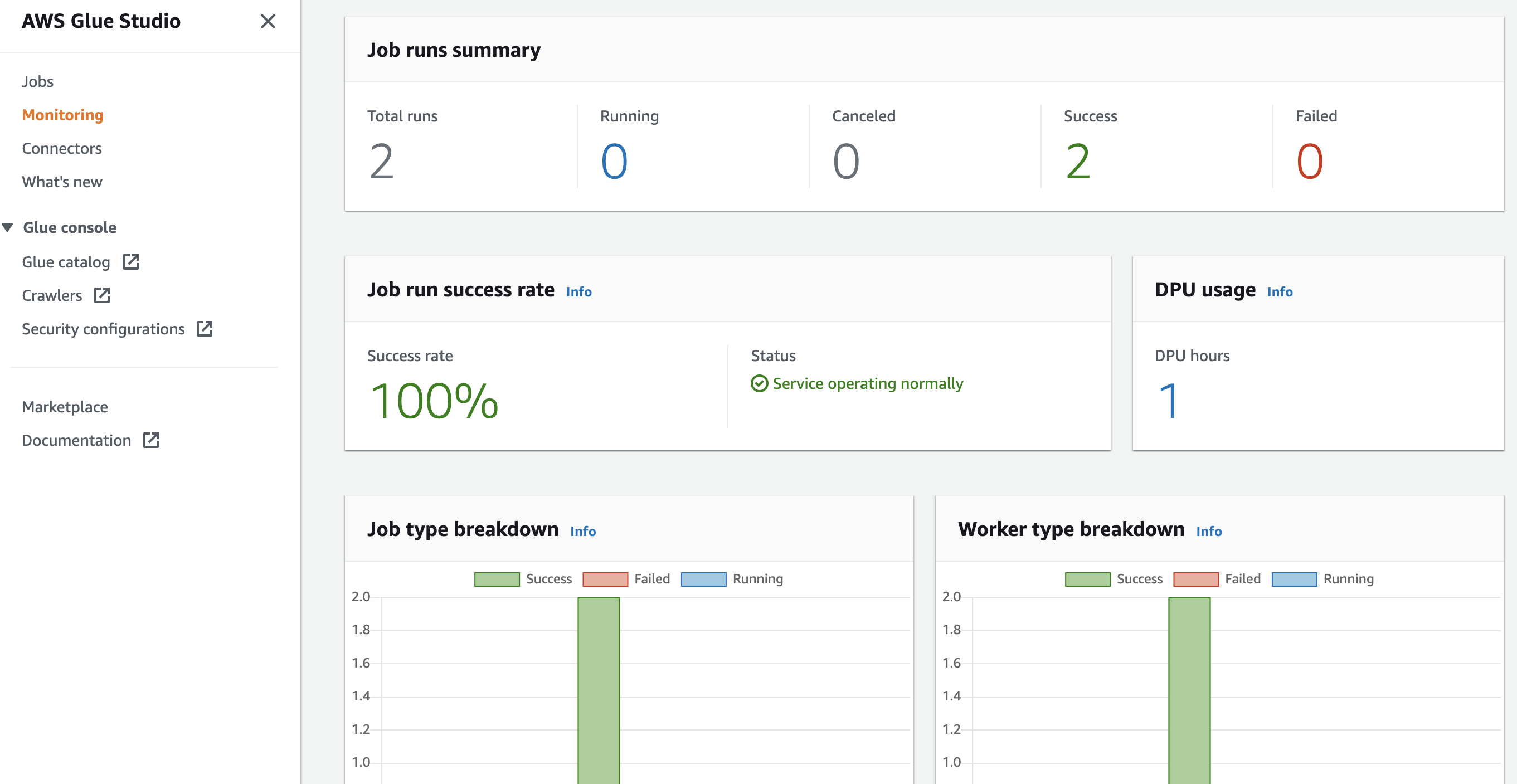Click external link icon beside Glue catalog
1517x784 pixels.
coord(131,261)
